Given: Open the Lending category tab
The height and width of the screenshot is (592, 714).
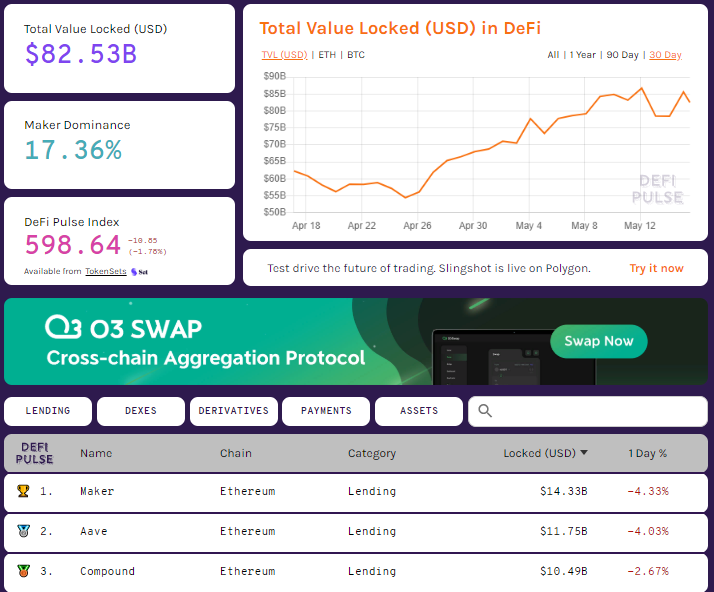Looking at the screenshot, I should pyautogui.click(x=48, y=411).
